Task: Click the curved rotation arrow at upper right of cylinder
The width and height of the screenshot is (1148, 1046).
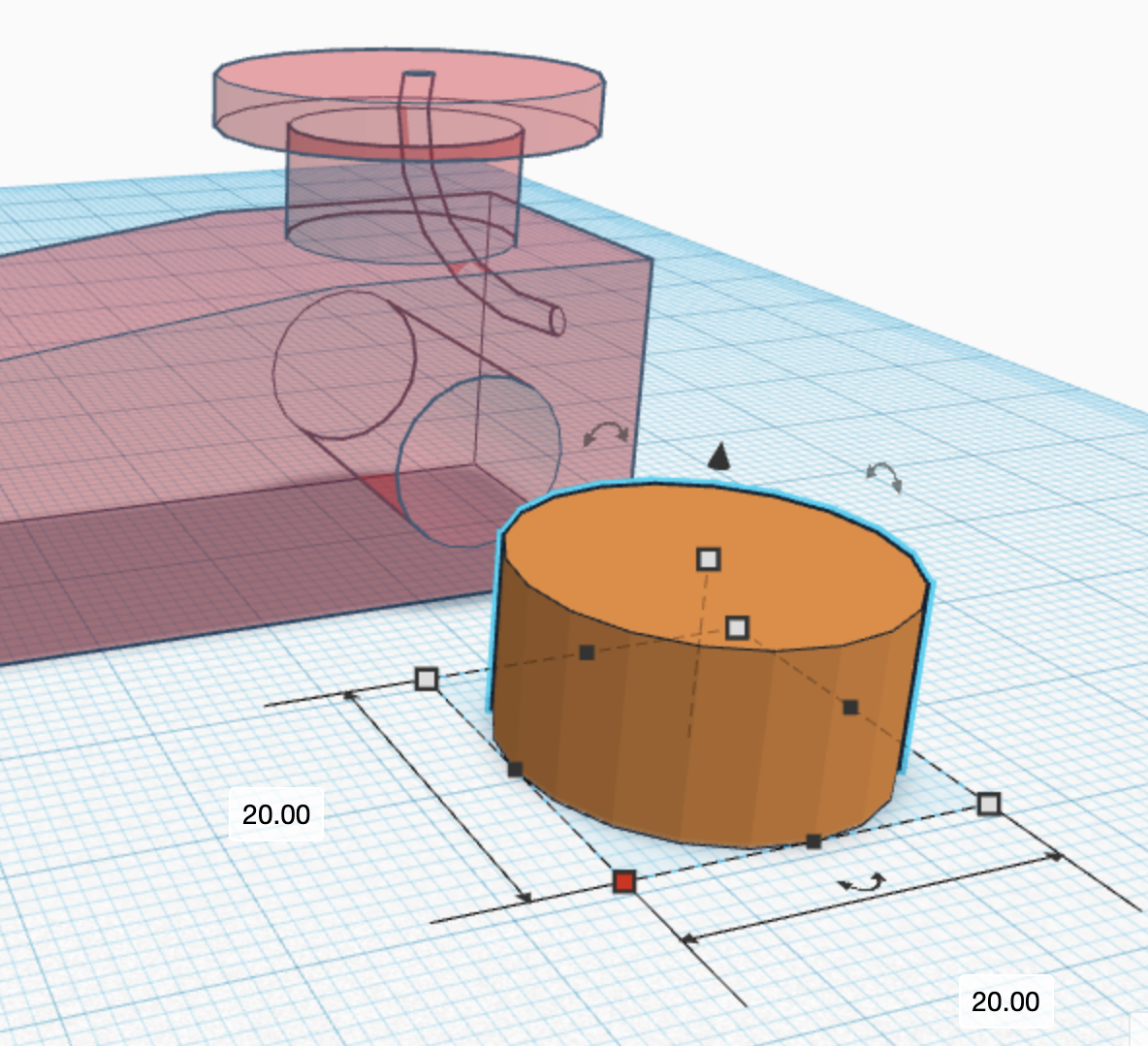Action: [884, 477]
